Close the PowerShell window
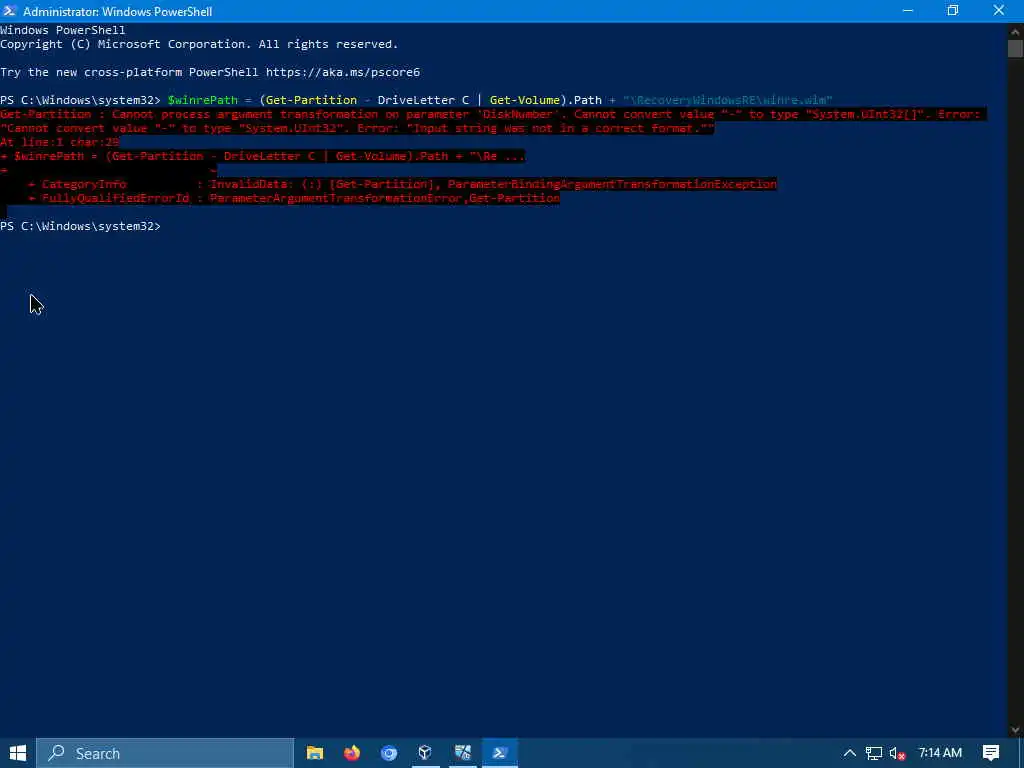Image resolution: width=1024 pixels, height=768 pixels. pos(999,11)
